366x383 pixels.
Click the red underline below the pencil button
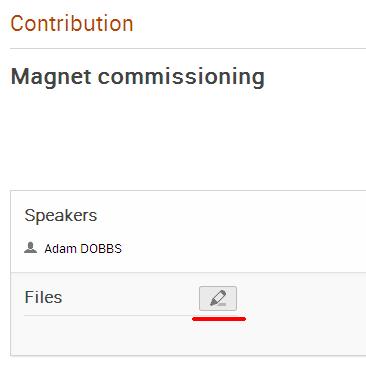pyautogui.click(x=219, y=319)
